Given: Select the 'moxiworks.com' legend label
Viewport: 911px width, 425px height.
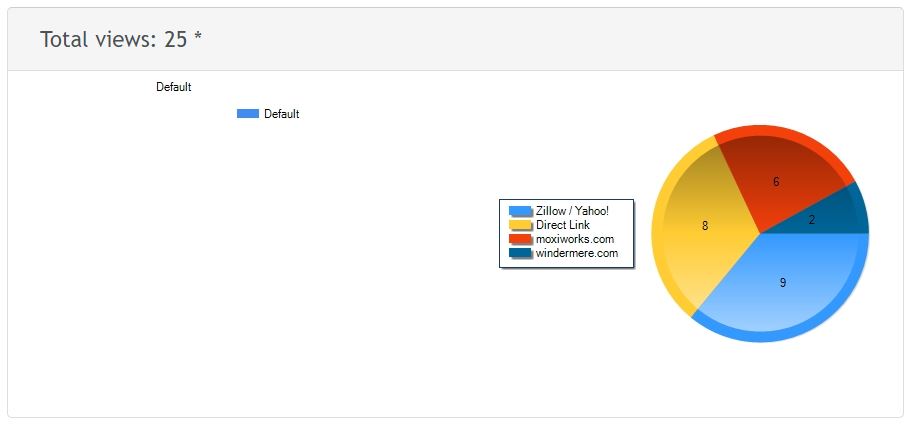Looking at the screenshot, I should pos(575,239).
